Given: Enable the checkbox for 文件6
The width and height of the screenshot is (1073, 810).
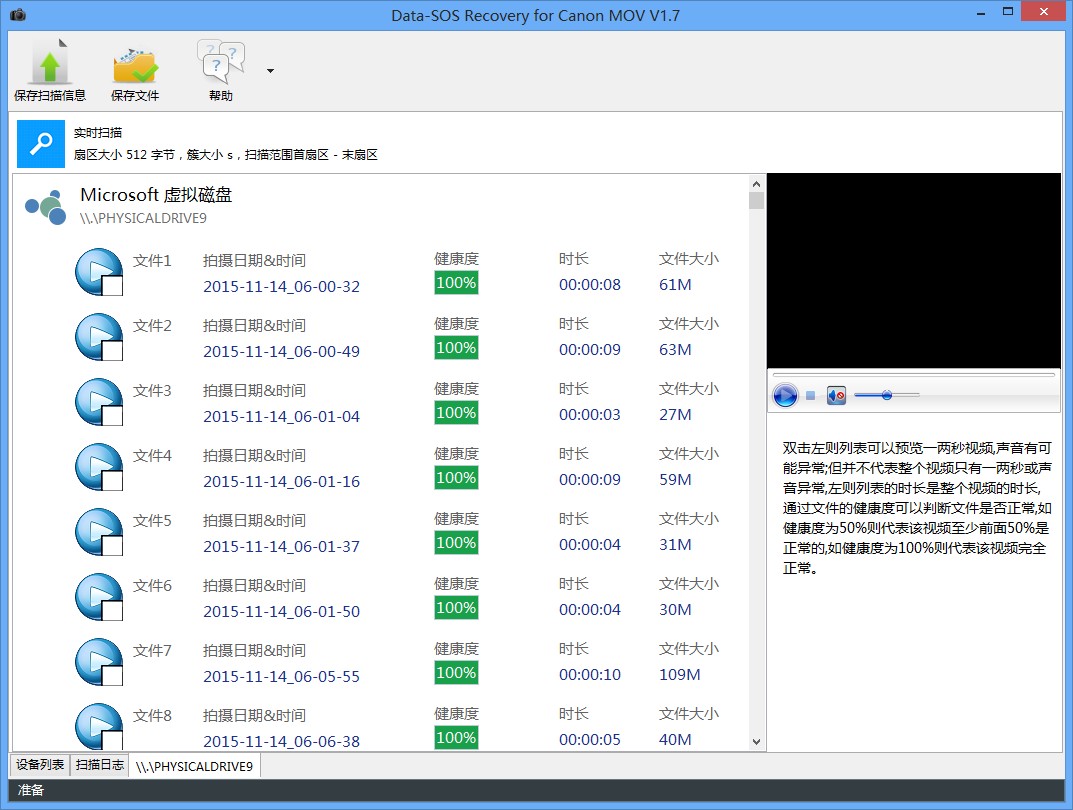Looking at the screenshot, I should [x=113, y=611].
